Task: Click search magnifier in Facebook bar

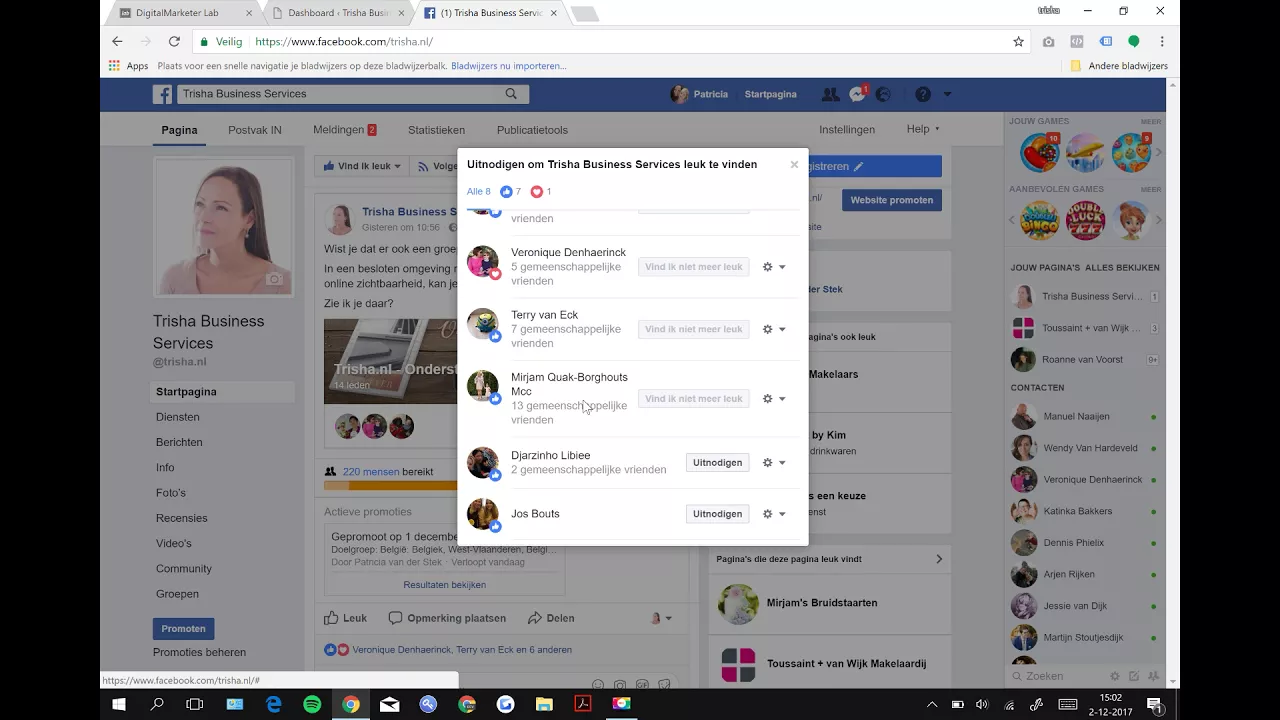Action: point(511,94)
